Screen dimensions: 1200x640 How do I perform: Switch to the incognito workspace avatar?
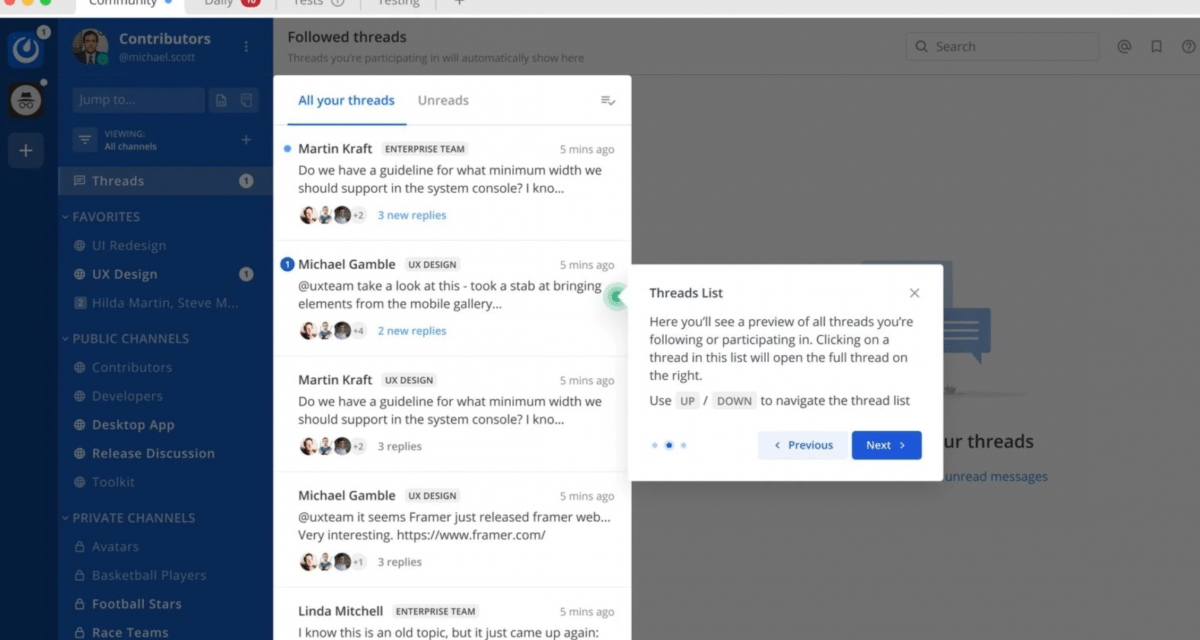pos(26,100)
